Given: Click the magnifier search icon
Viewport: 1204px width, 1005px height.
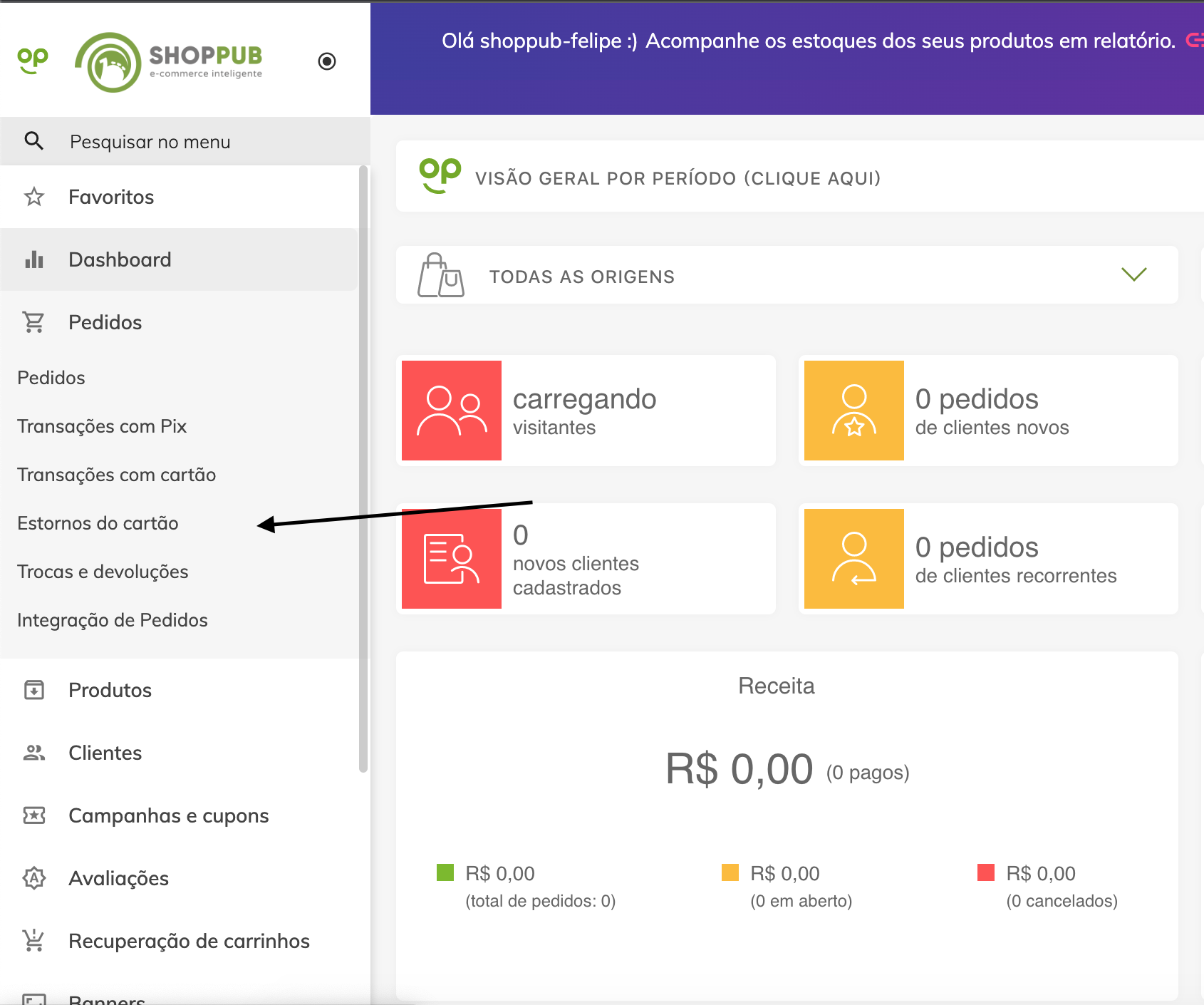Looking at the screenshot, I should click(x=34, y=141).
